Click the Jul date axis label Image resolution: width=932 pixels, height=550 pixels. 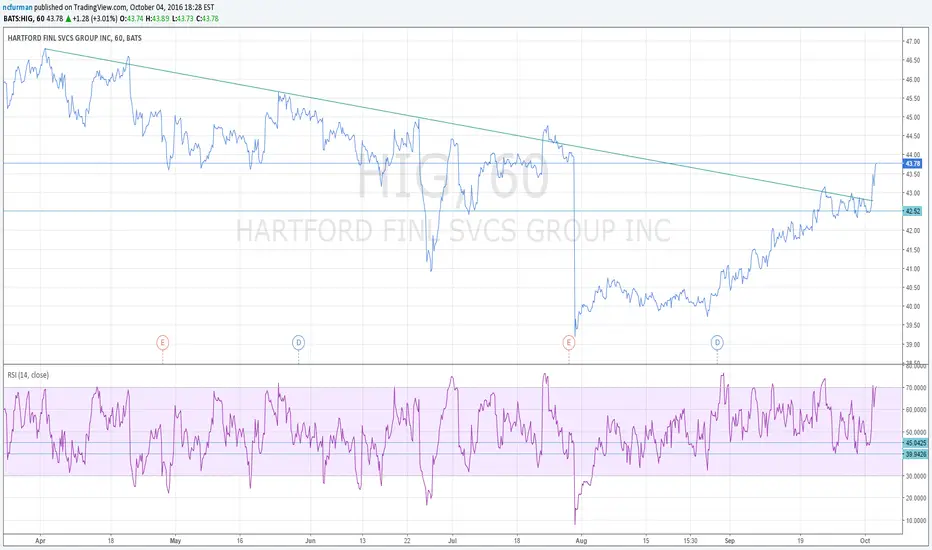click(x=452, y=540)
